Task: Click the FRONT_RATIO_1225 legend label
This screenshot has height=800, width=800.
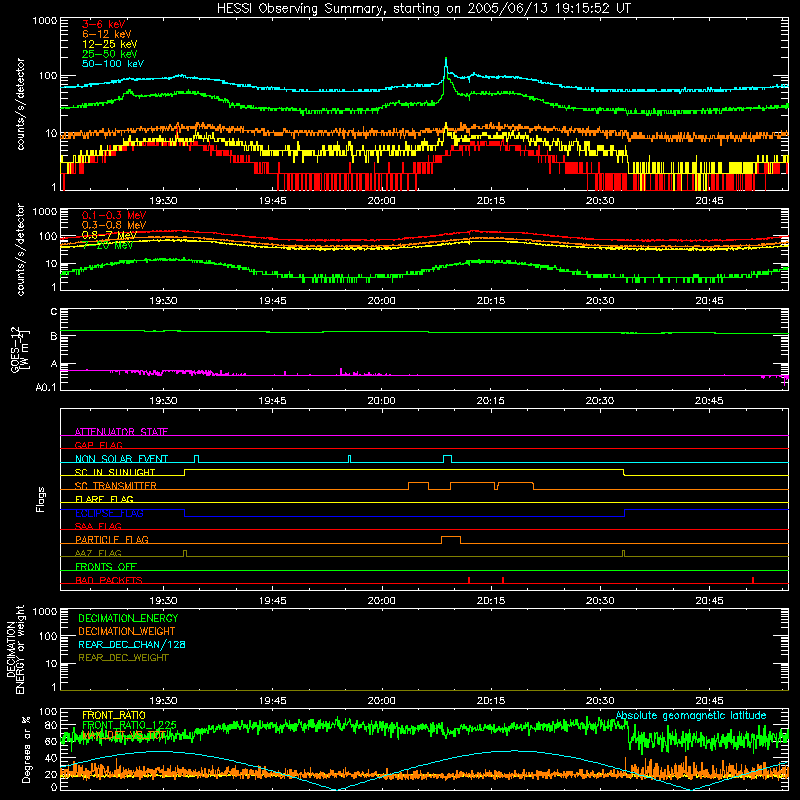Action: [x=129, y=725]
